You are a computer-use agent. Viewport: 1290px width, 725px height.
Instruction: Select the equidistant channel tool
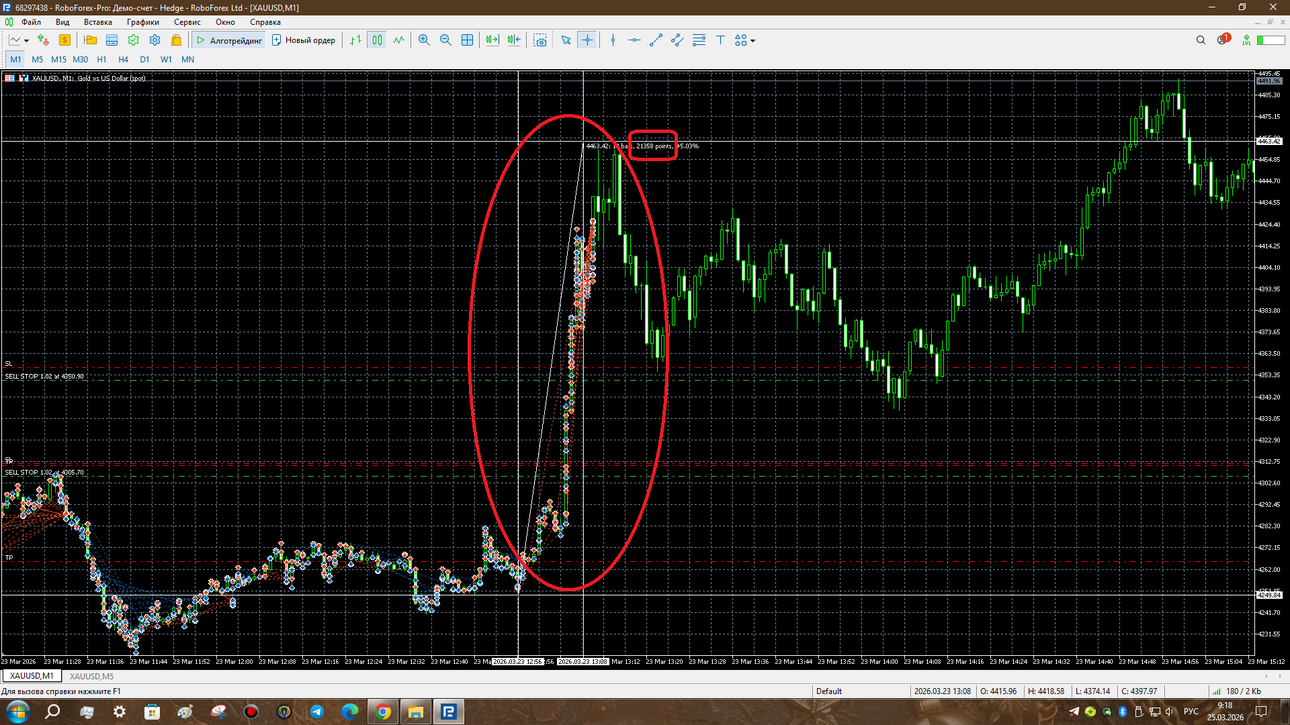click(677, 40)
